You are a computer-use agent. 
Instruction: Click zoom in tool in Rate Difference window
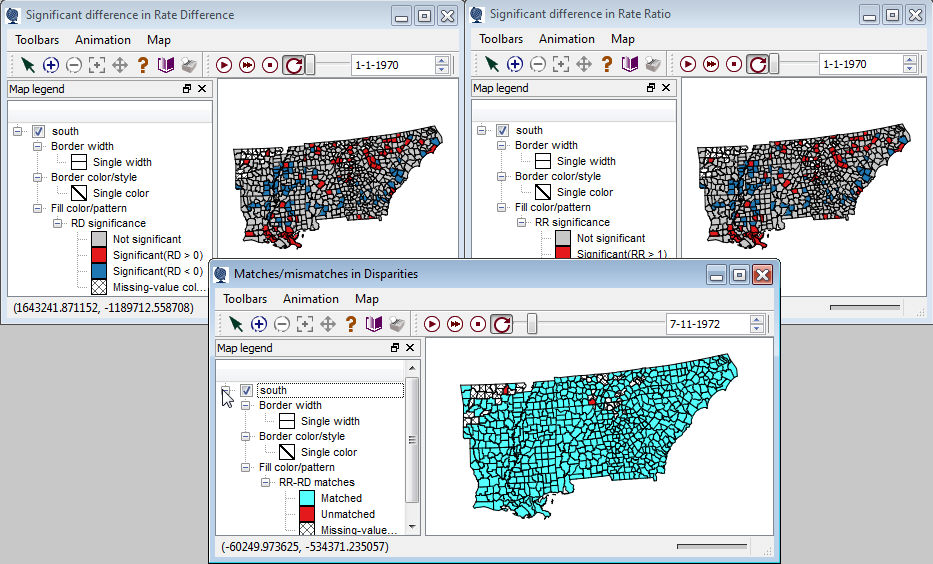pos(51,65)
